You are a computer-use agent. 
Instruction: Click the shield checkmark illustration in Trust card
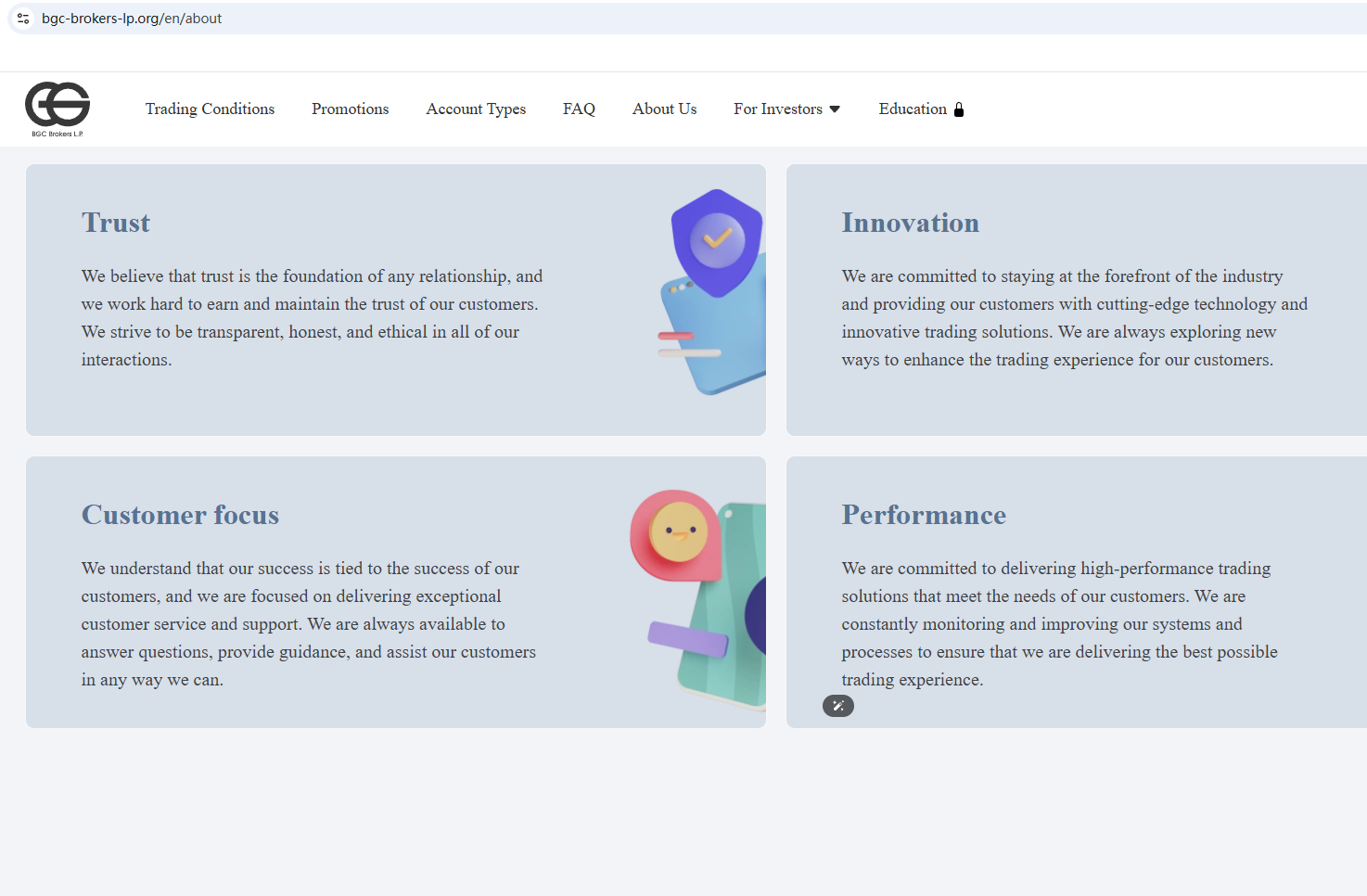pos(717,243)
